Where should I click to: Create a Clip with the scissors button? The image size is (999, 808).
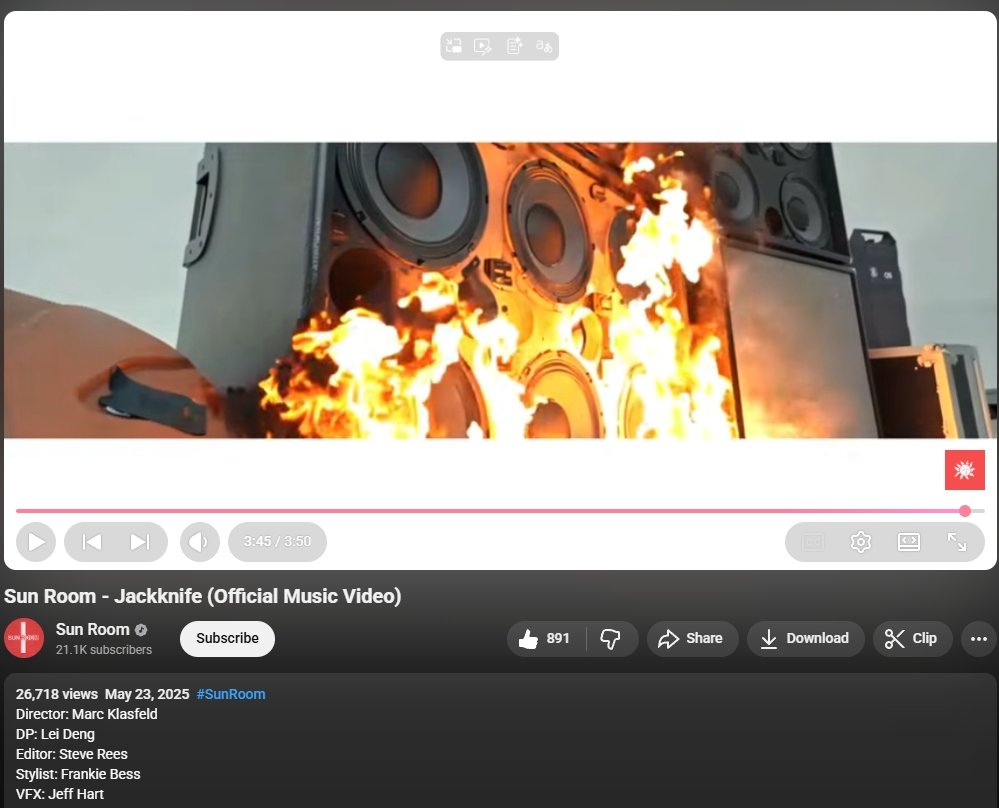(912, 638)
